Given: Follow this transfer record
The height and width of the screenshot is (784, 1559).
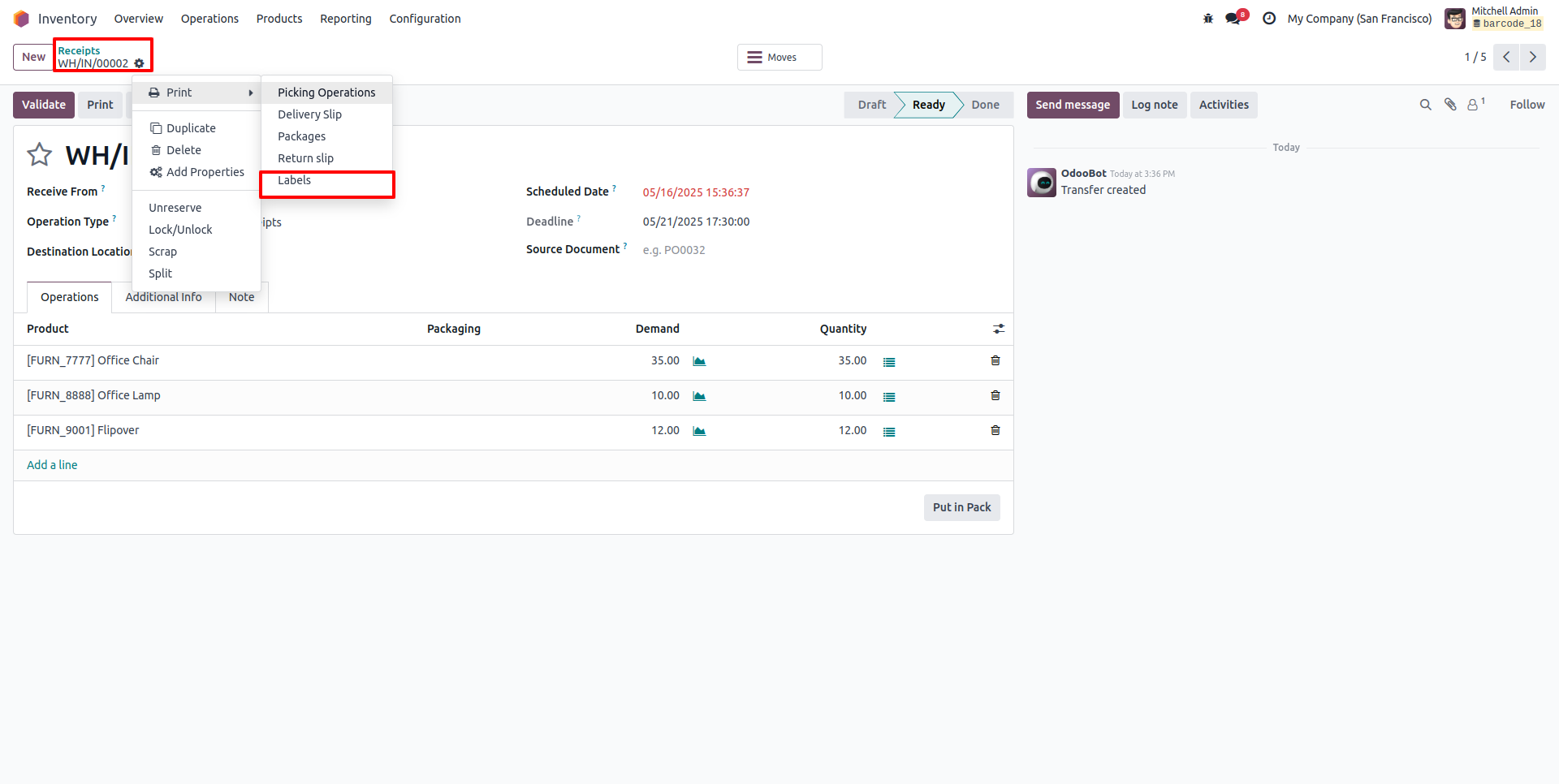Looking at the screenshot, I should (x=1527, y=105).
